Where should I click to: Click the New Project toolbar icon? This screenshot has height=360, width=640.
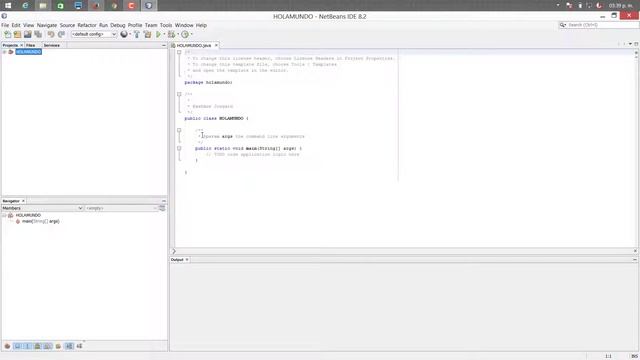[17, 35]
